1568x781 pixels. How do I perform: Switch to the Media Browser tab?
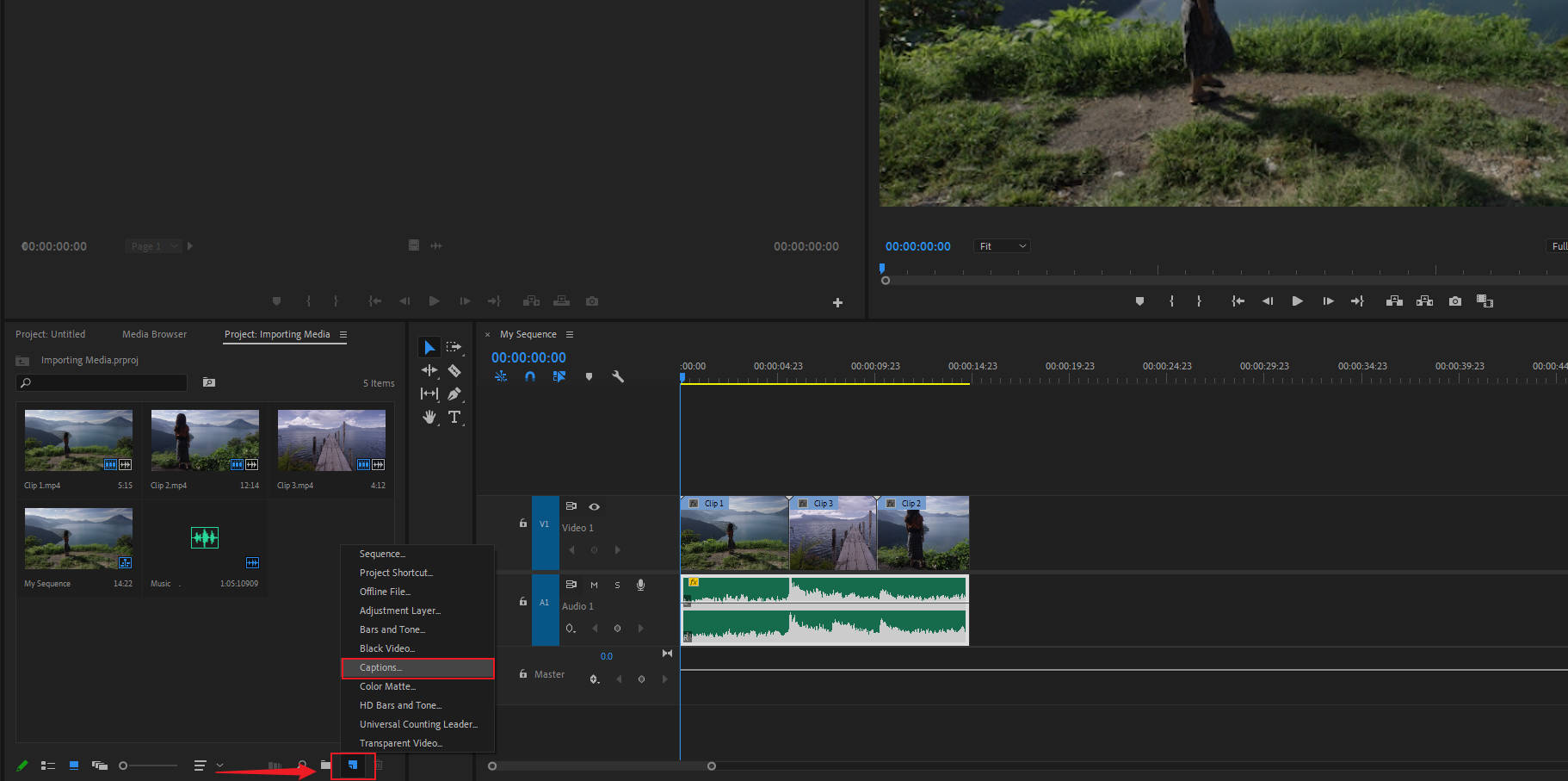pyautogui.click(x=154, y=334)
